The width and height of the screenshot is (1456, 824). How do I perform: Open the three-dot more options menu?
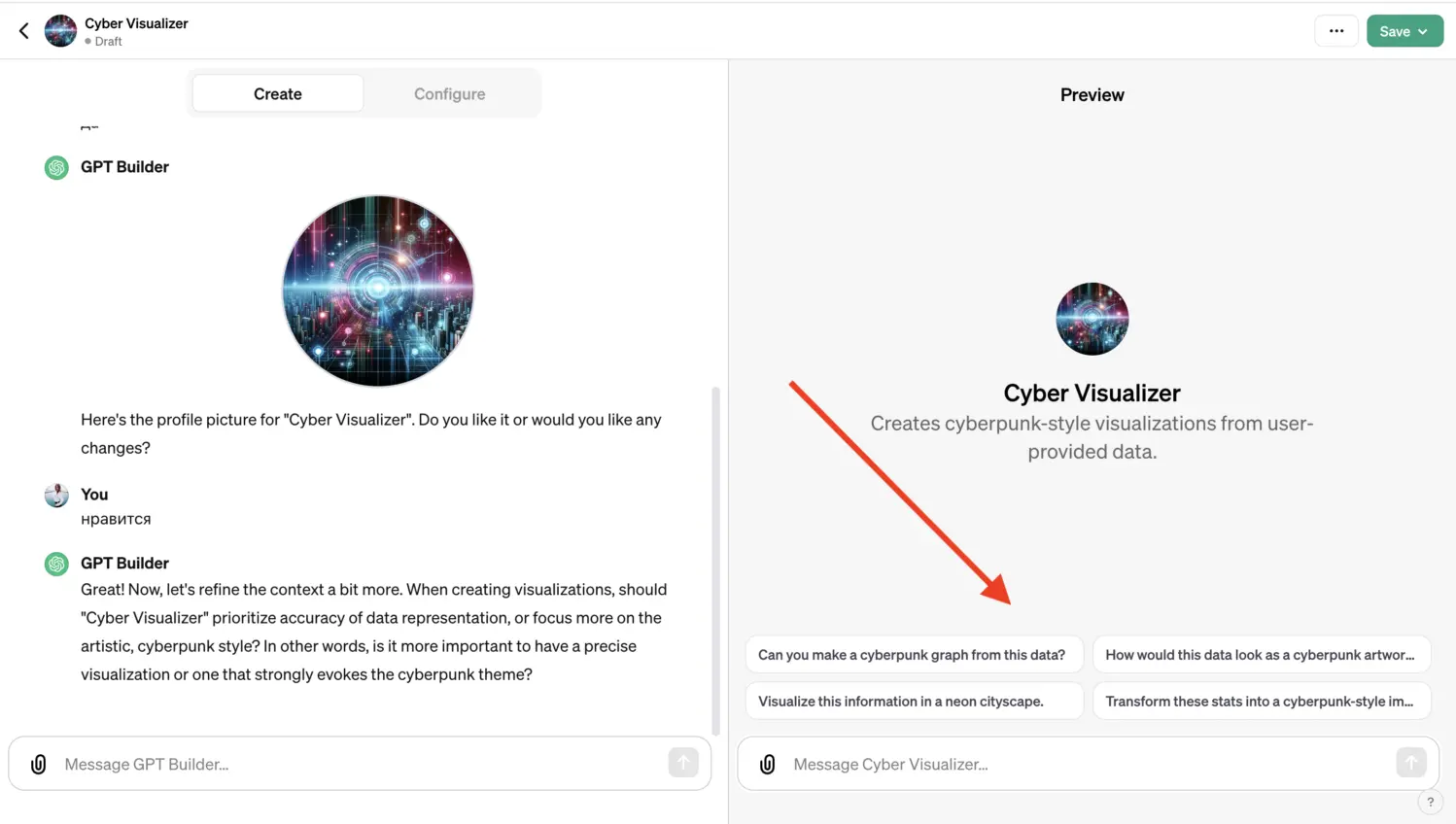[x=1336, y=31]
